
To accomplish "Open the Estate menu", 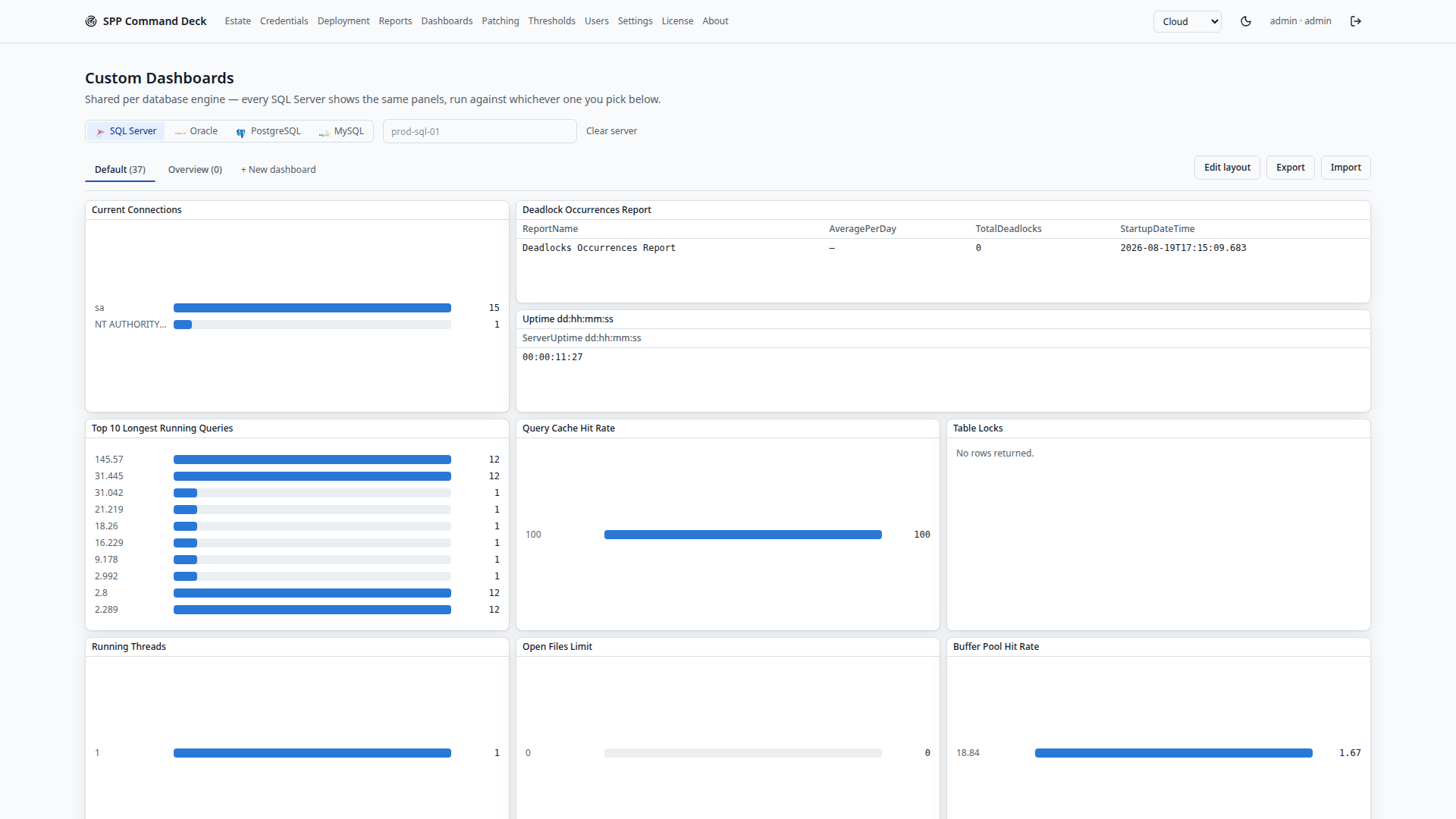I will [x=237, y=21].
